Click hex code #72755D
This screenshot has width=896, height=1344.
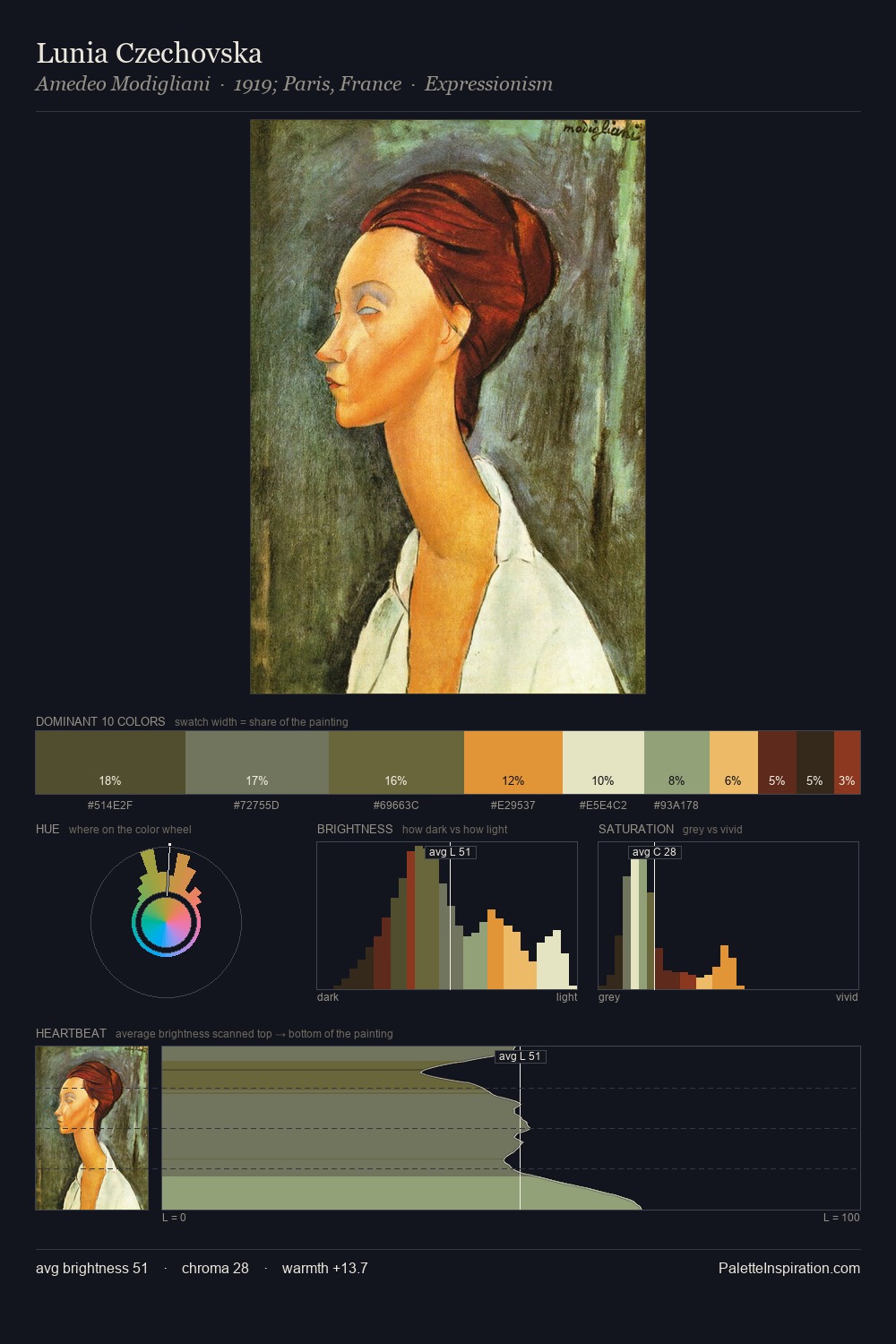[x=256, y=806]
